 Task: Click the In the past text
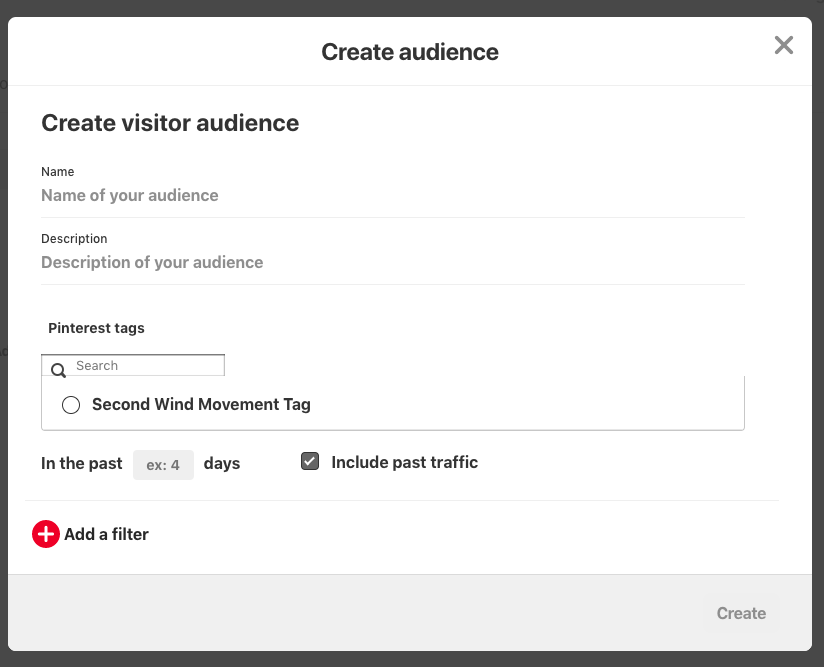(x=82, y=464)
